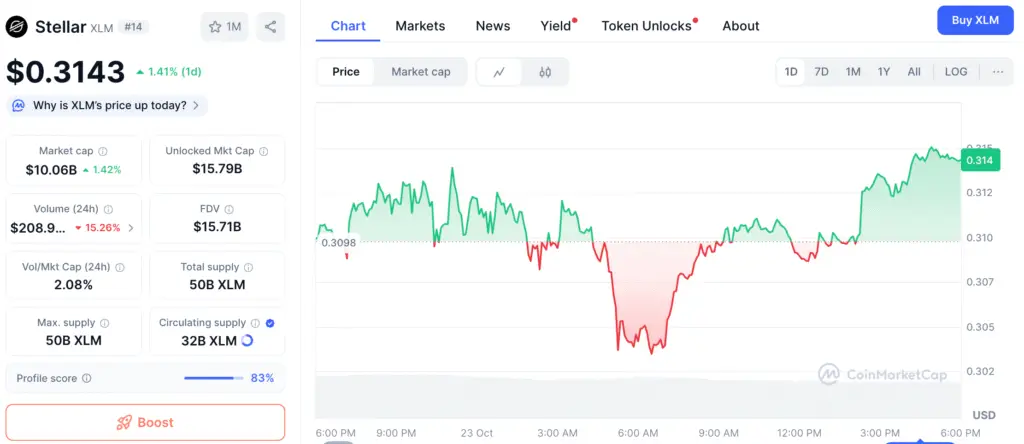Screen dimensions: 1024x444
Task: Toggle chart to Market cap view
Action: [420, 72]
